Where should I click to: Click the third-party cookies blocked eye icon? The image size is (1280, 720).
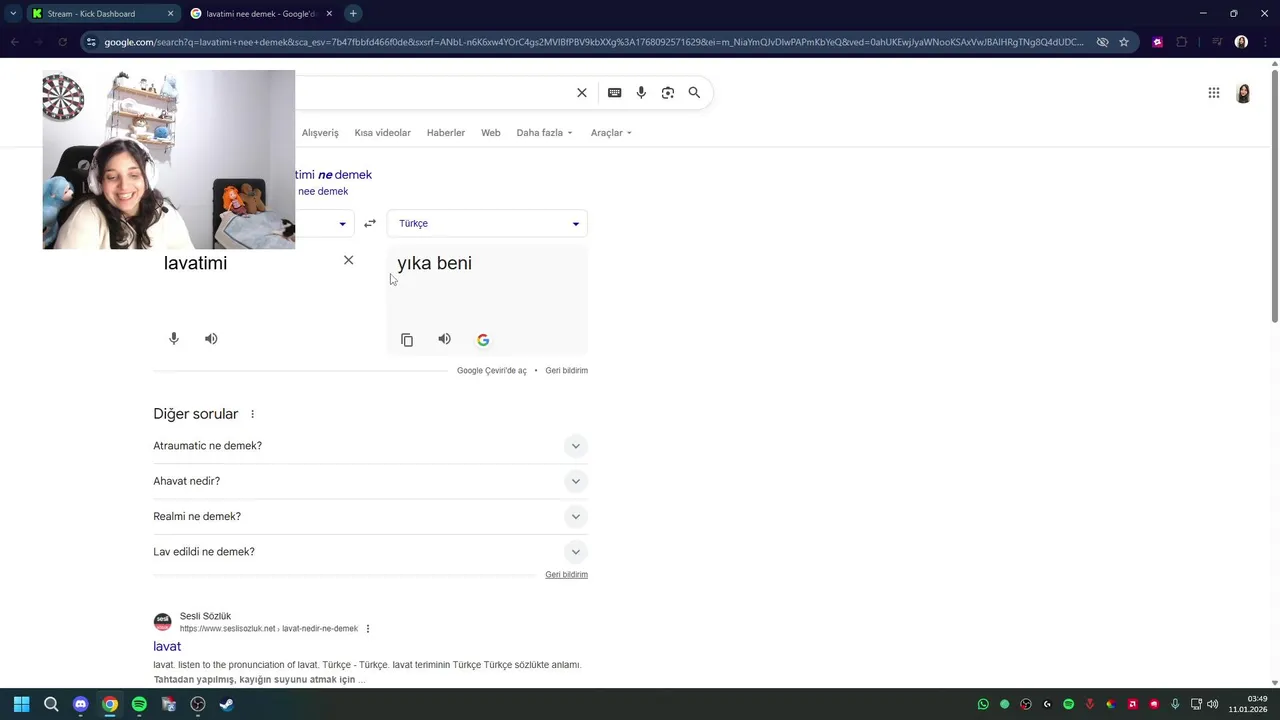[1102, 42]
